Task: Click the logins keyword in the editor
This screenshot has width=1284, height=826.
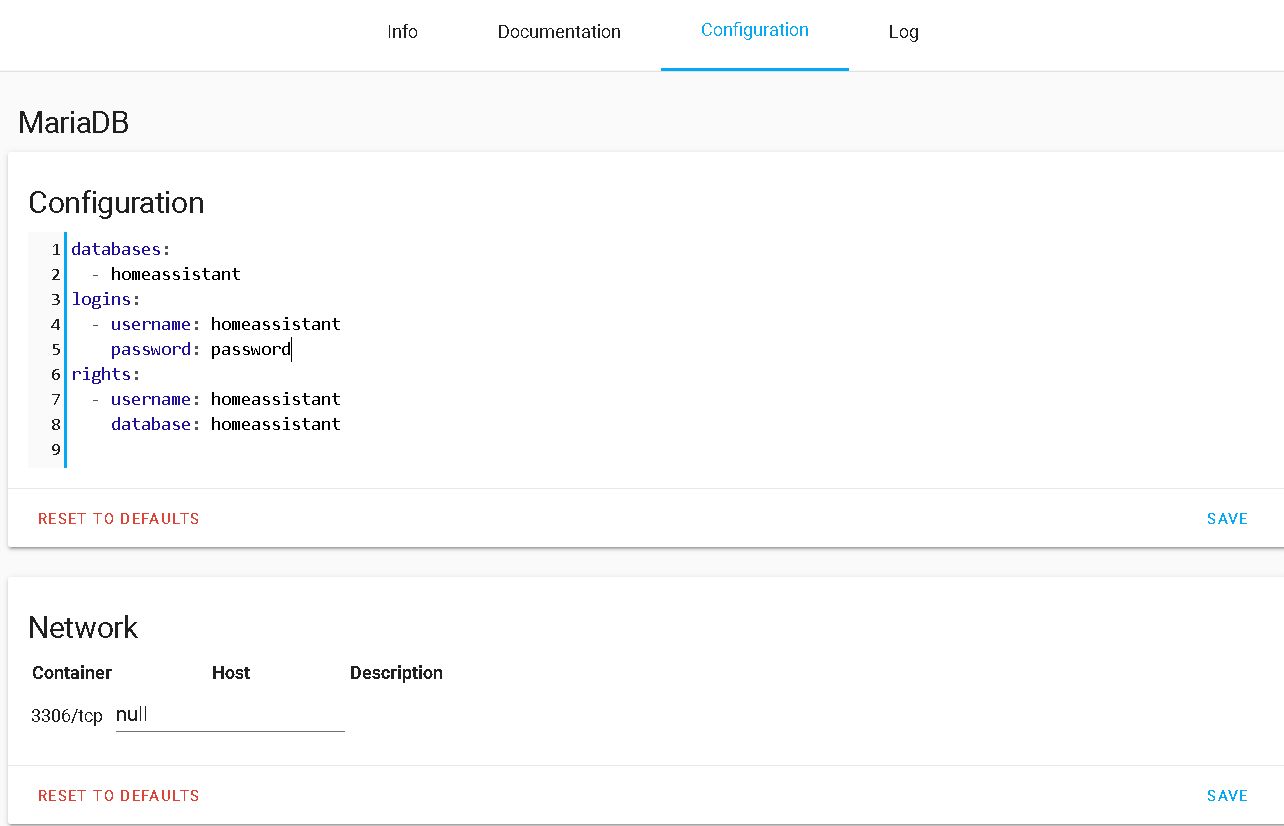Action: pyautogui.click(x=99, y=299)
